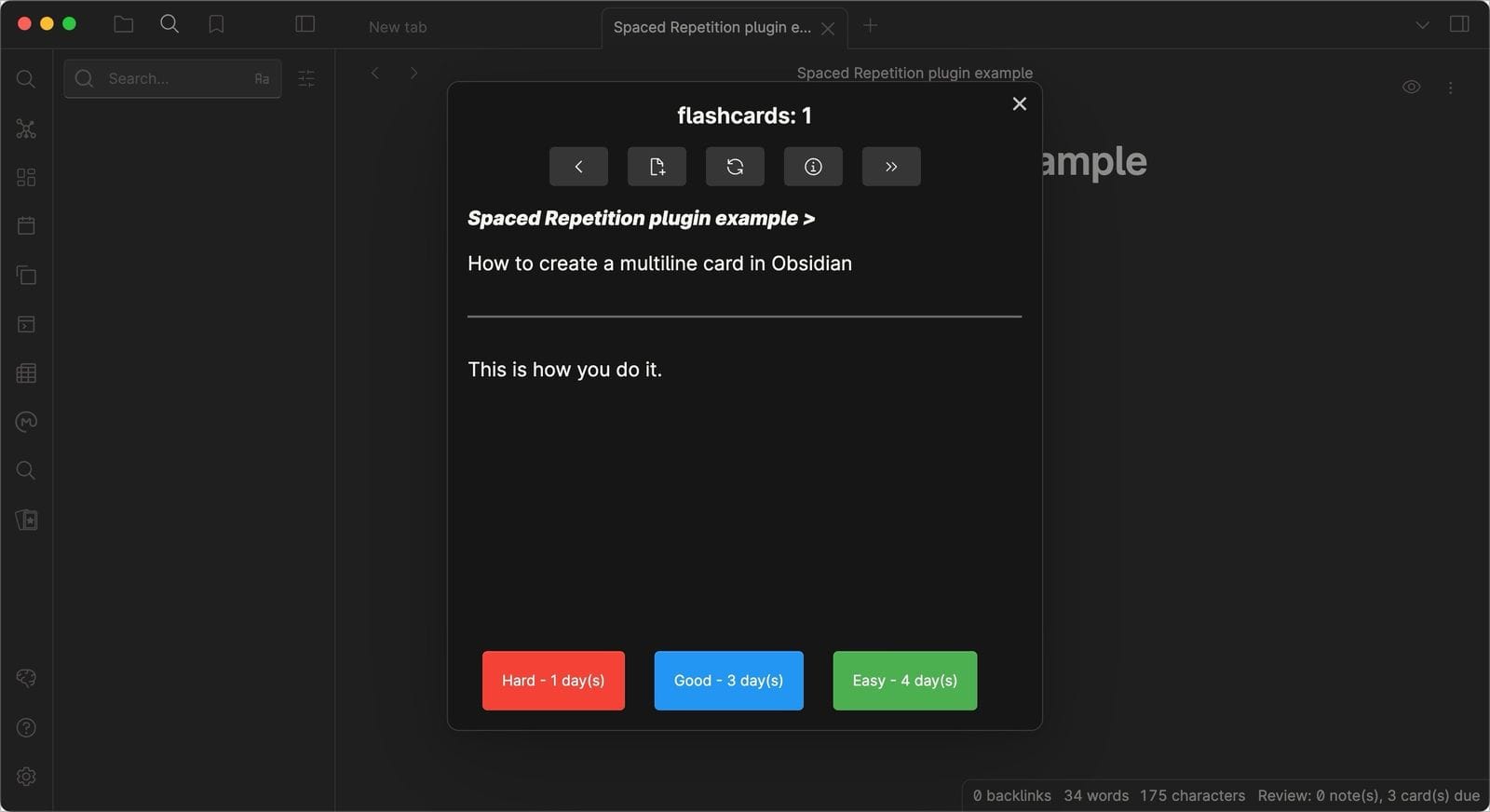Viewport: 1490px width, 812px height.
Task: Open file explorer folder icon in title bar
Action: tap(123, 24)
